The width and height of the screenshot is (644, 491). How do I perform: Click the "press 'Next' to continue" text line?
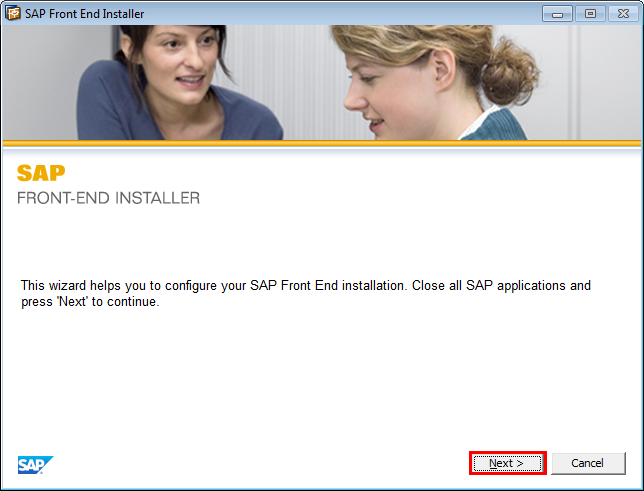click(90, 302)
